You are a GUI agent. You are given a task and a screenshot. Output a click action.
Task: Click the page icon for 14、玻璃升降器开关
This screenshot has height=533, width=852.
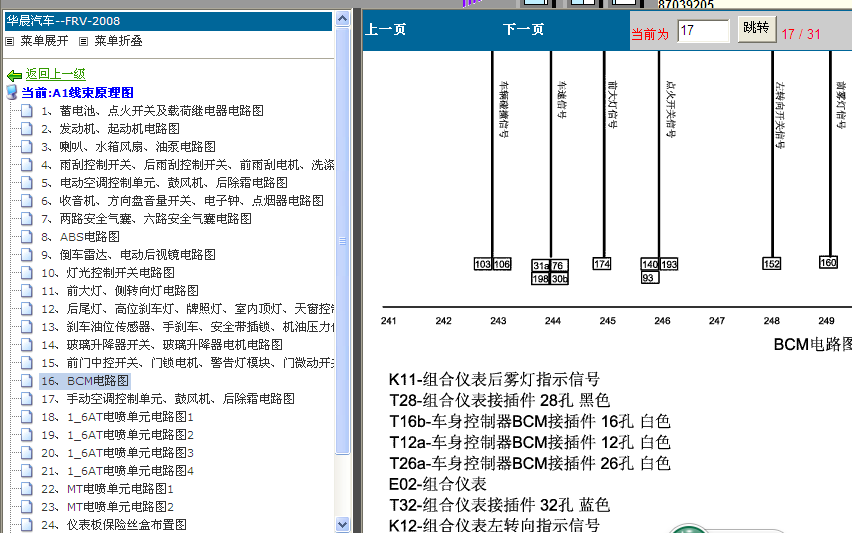pos(27,344)
